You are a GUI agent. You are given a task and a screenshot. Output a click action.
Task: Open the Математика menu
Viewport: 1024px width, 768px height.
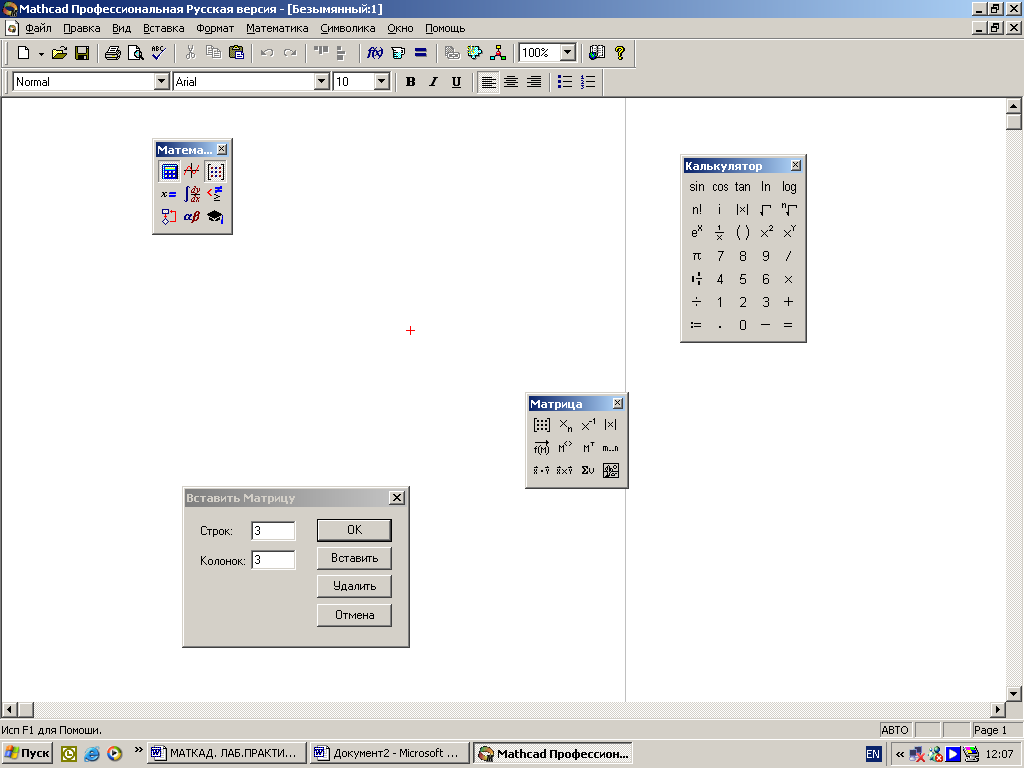point(277,28)
